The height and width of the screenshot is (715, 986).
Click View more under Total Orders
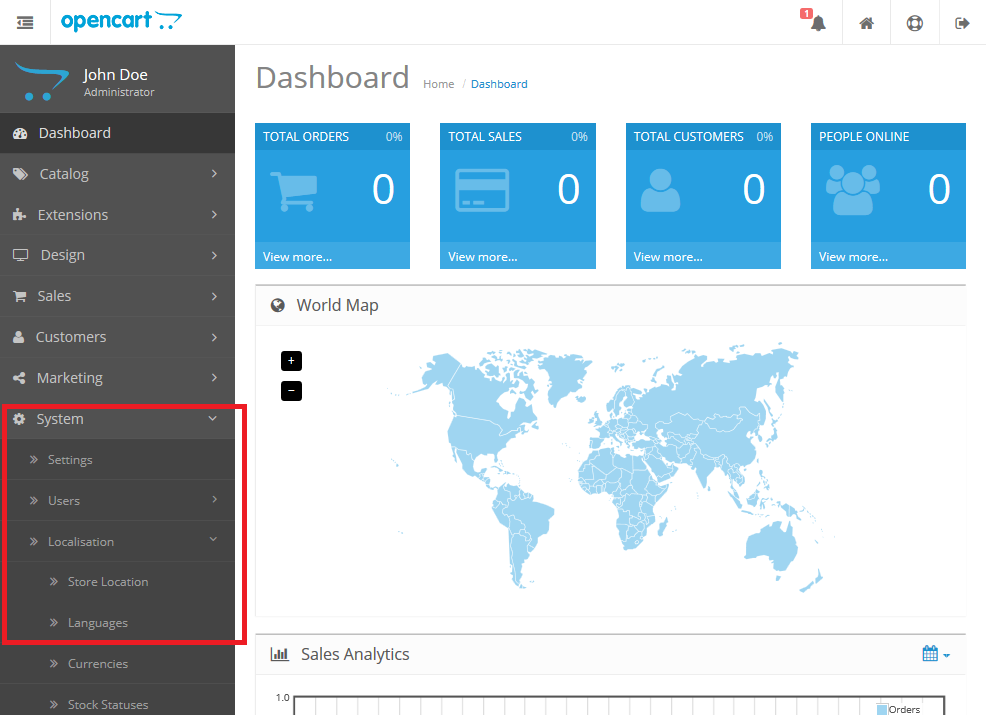pyautogui.click(x=297, y=257)
